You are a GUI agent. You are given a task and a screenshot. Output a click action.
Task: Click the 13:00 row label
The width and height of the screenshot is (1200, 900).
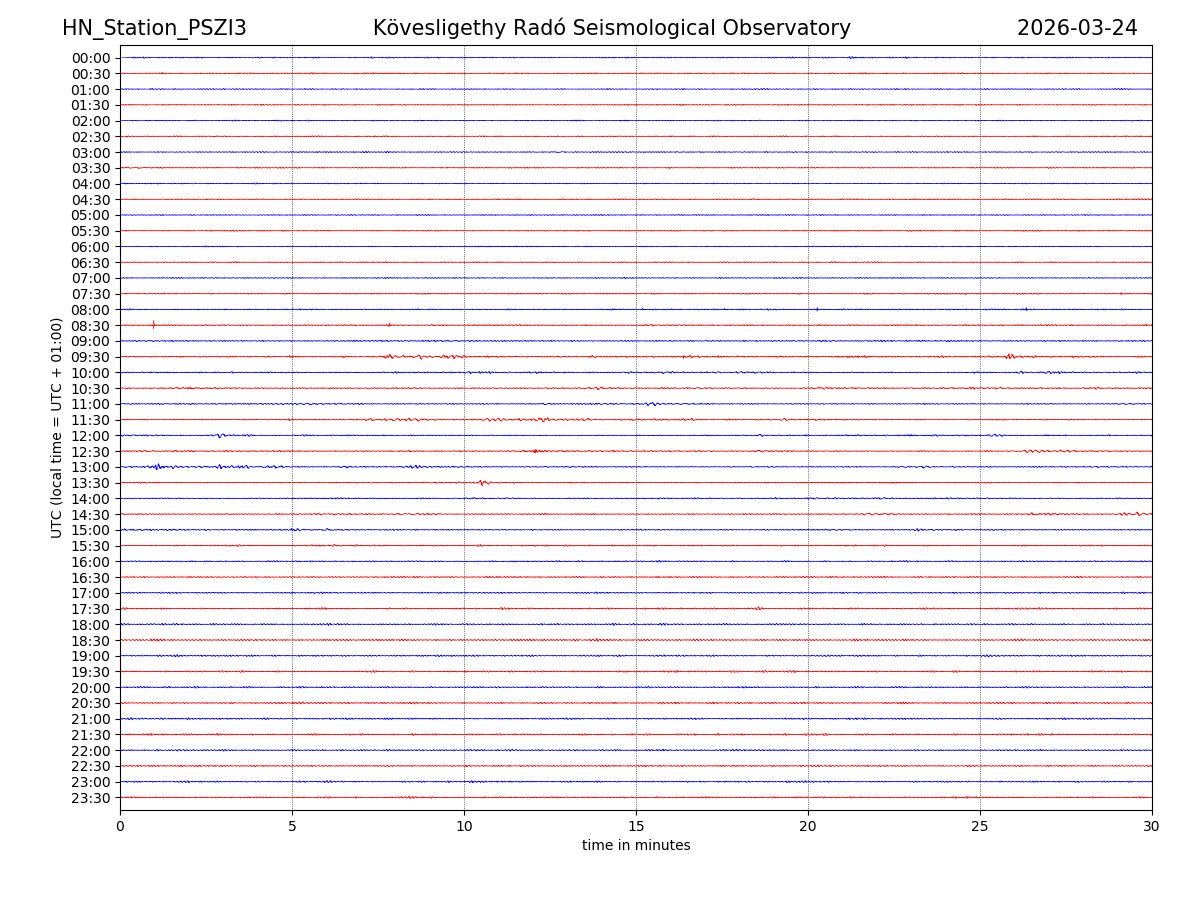click(91, 467)
